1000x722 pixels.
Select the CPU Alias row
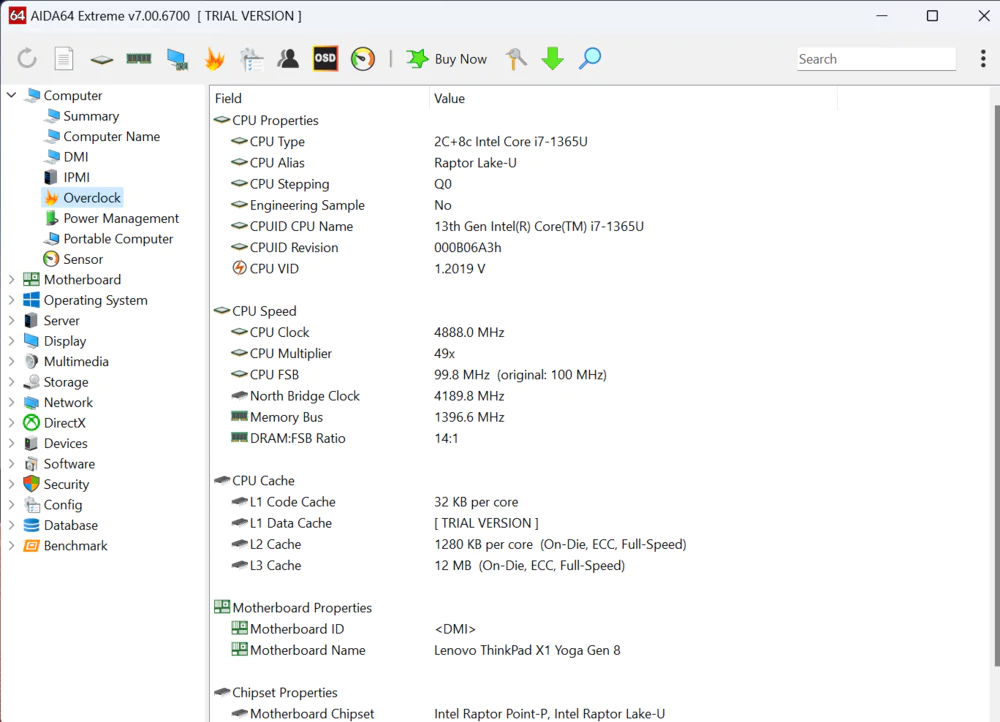[x=523, y=163]
